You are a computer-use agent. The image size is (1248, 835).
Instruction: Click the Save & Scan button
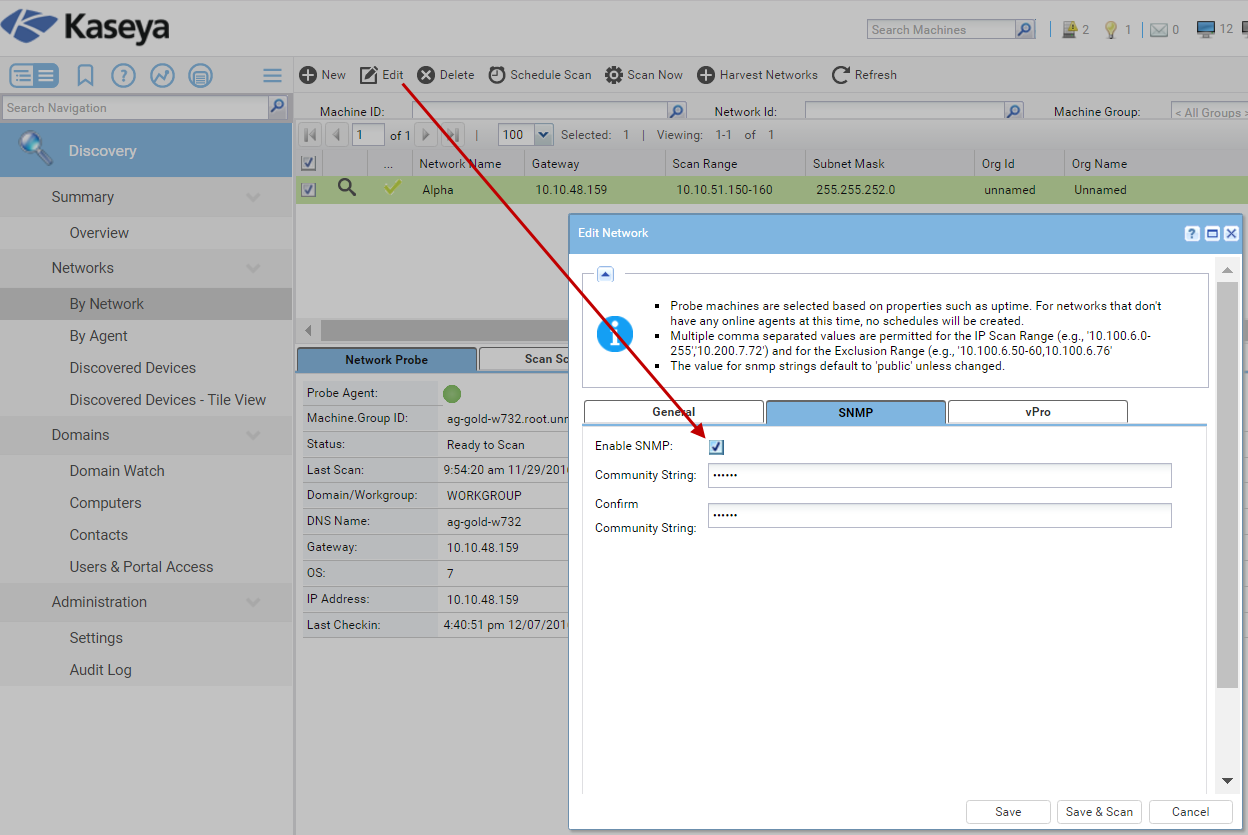coord(1099,812)
